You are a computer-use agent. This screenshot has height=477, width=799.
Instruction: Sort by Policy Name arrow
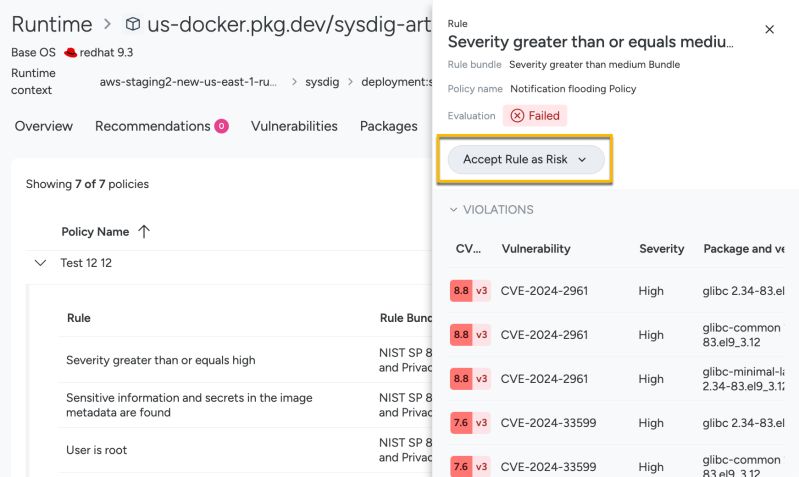[x=144, y=232]
